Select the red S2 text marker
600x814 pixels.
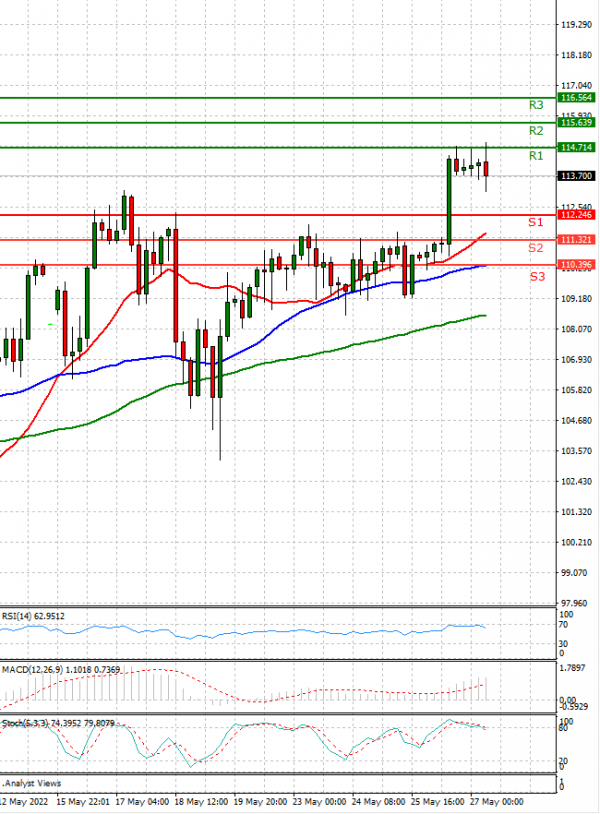[x=536, y=248]
